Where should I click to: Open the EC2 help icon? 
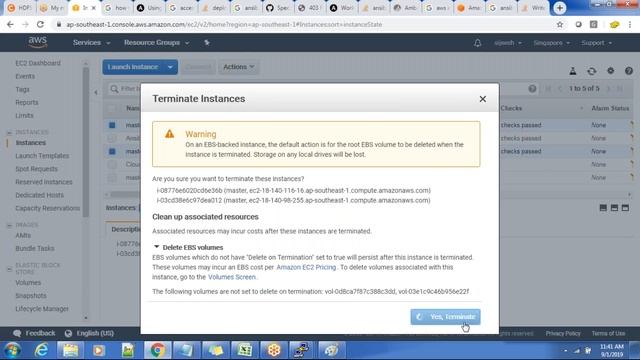629,71
